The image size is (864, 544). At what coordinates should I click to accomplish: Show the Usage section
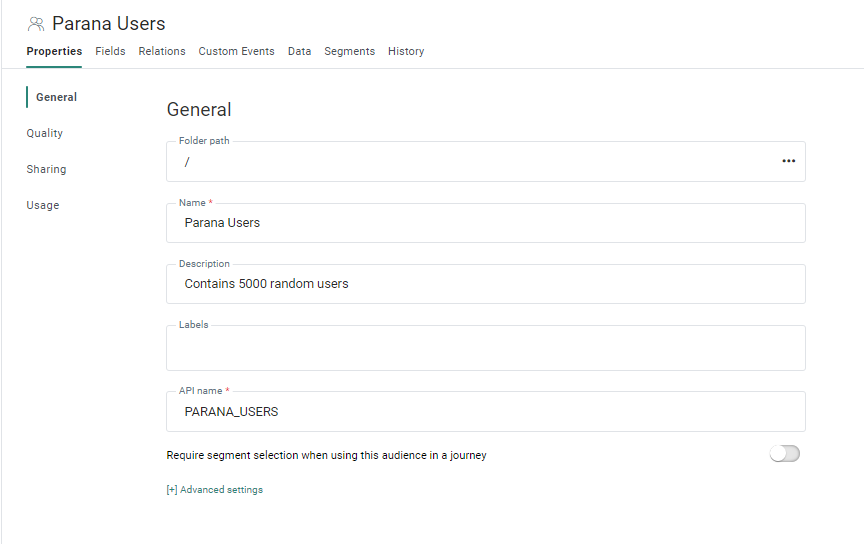pos(43,205)
